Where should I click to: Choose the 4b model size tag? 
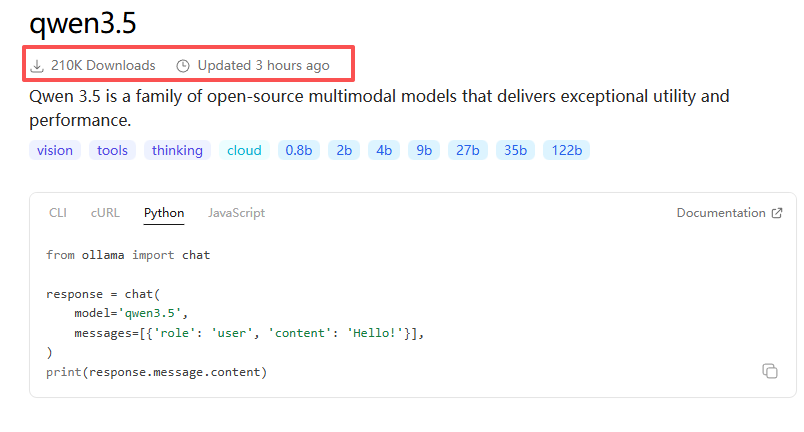[384, 150]
